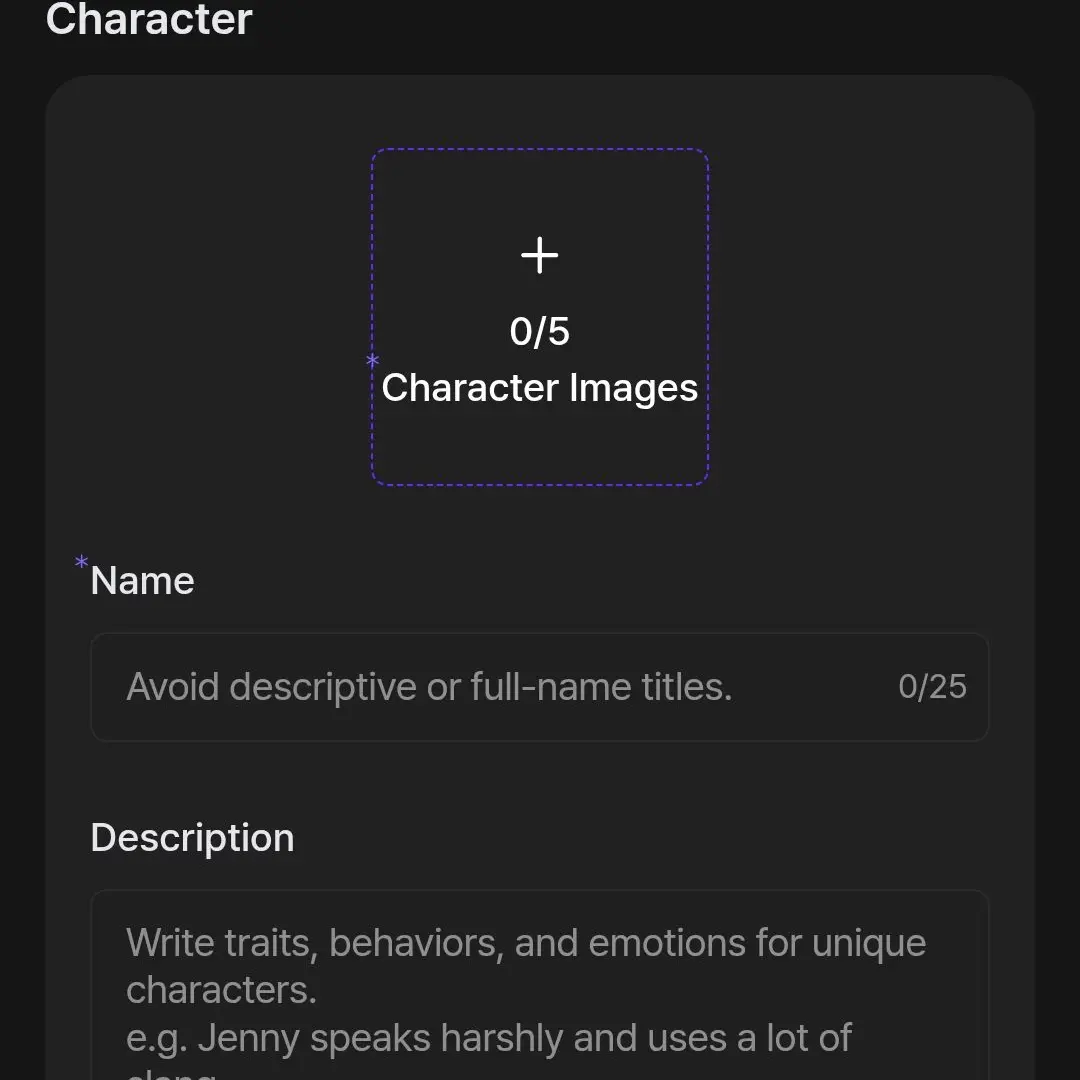Click the "characters." line in Description box

tap(221, 990)
